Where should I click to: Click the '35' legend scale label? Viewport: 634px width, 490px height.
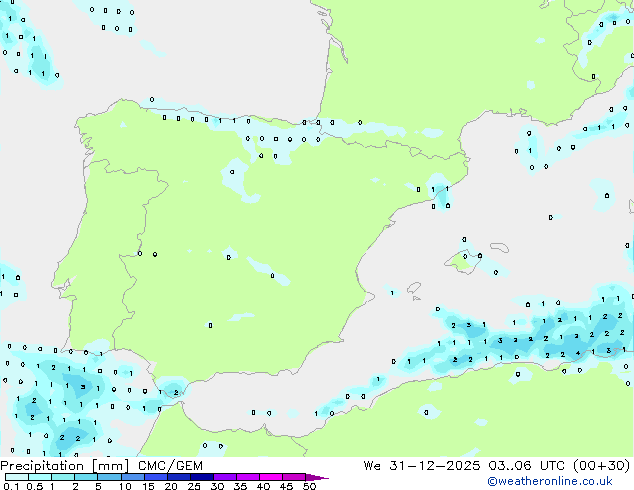pyautogui.click(x=240, y=486)
